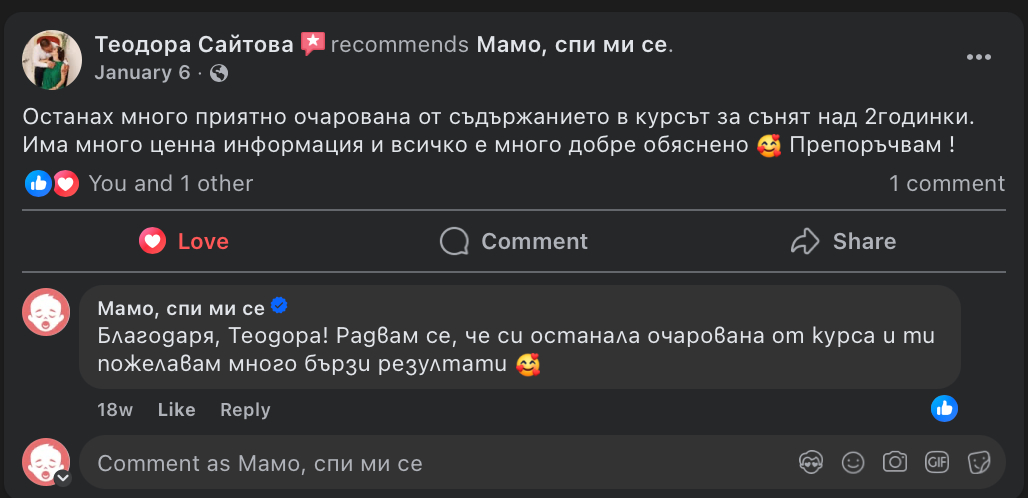Open Теодора Сайтова's profile picture
1028x498 pixels.
(52, 59)
